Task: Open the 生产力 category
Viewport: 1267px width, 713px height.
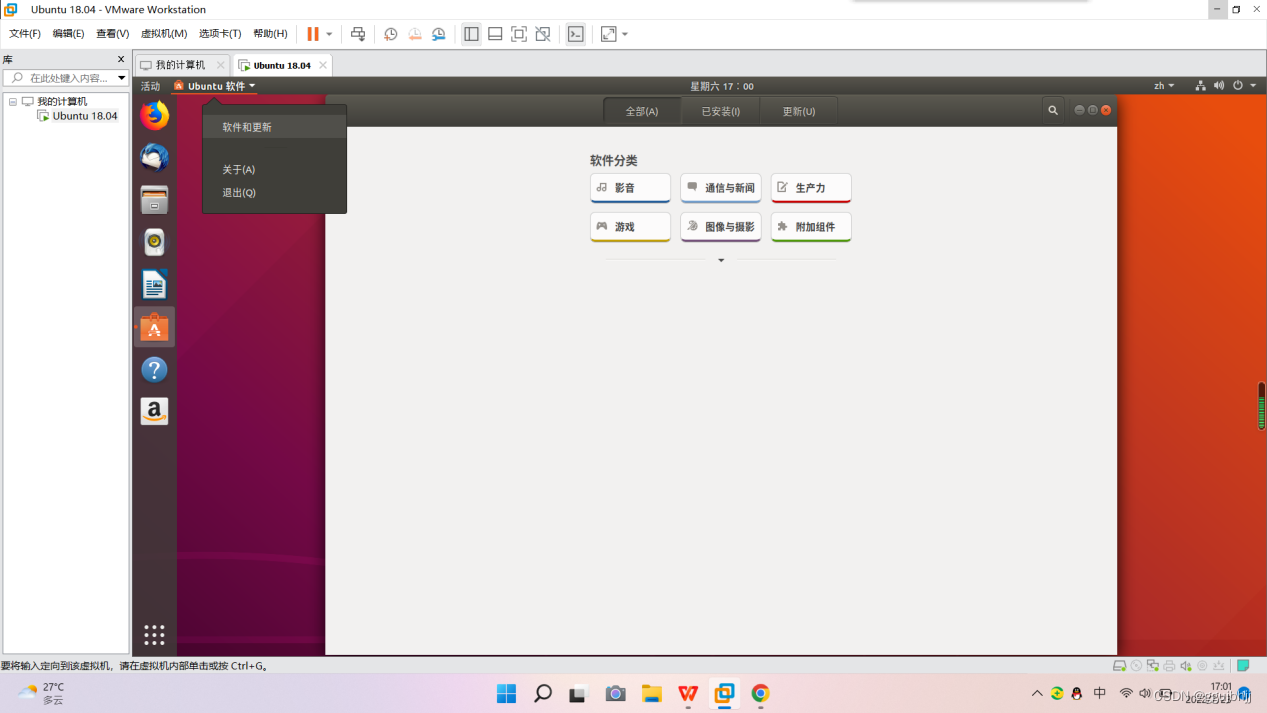Action: 811,188
